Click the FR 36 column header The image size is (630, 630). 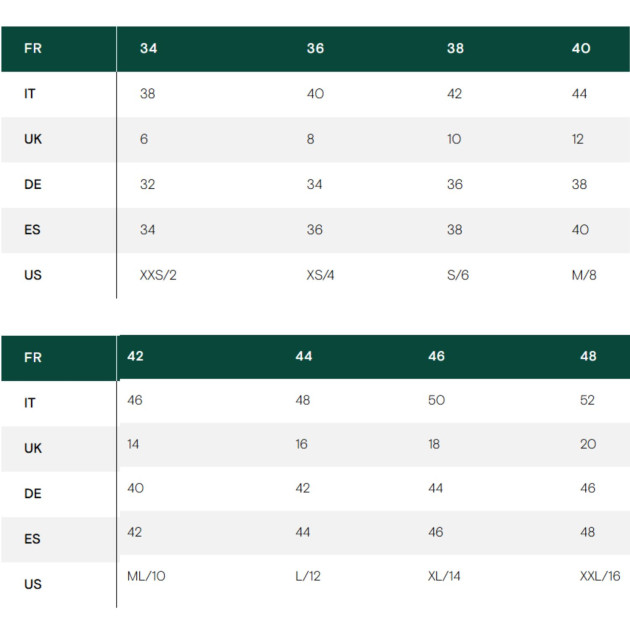point(315,48)
